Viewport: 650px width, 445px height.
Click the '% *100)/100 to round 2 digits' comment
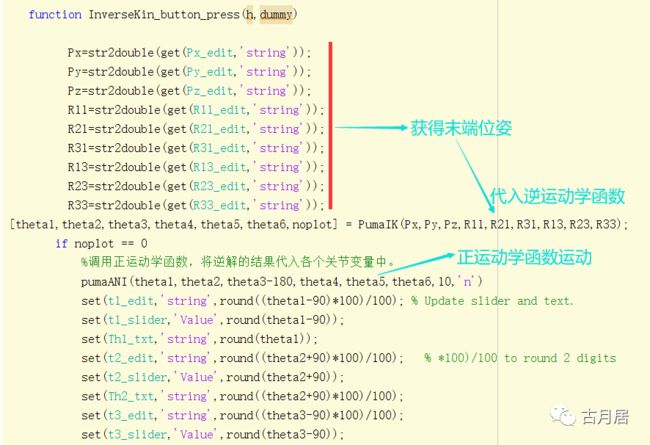[x=520, y=358]
